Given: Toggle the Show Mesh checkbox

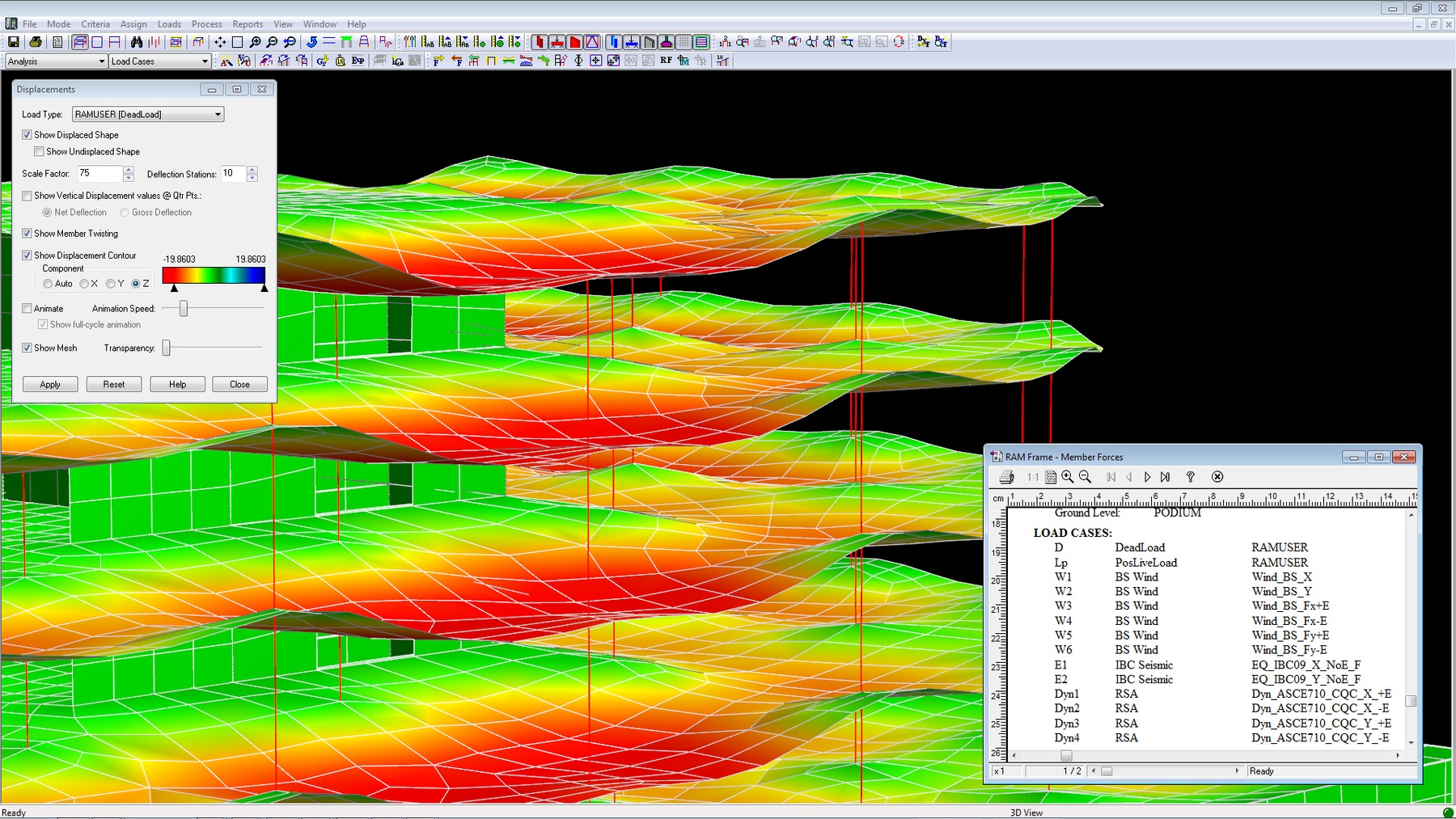Looking at the screenshot, I should point(27,348).
